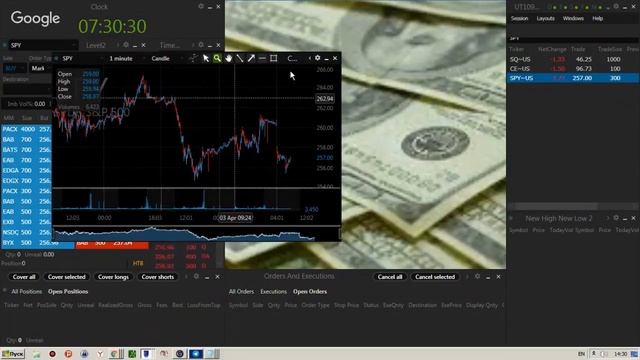The height and width of the screenshot is (360, 640).
Task: Choose the rectangle drawing tool in chart
Action: point(273,58)
